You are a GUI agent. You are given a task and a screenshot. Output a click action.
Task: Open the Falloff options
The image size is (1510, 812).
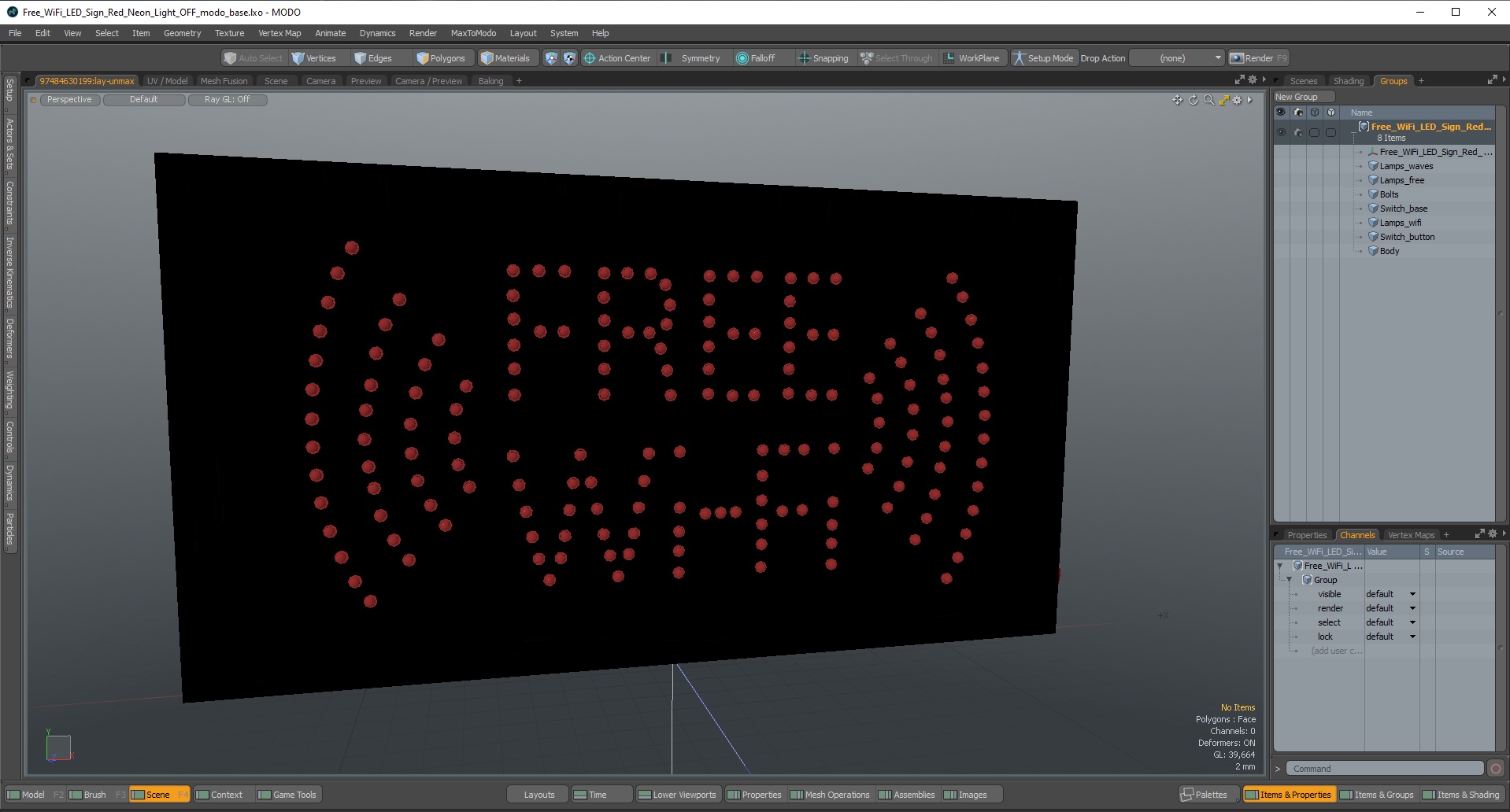point(756,58)
